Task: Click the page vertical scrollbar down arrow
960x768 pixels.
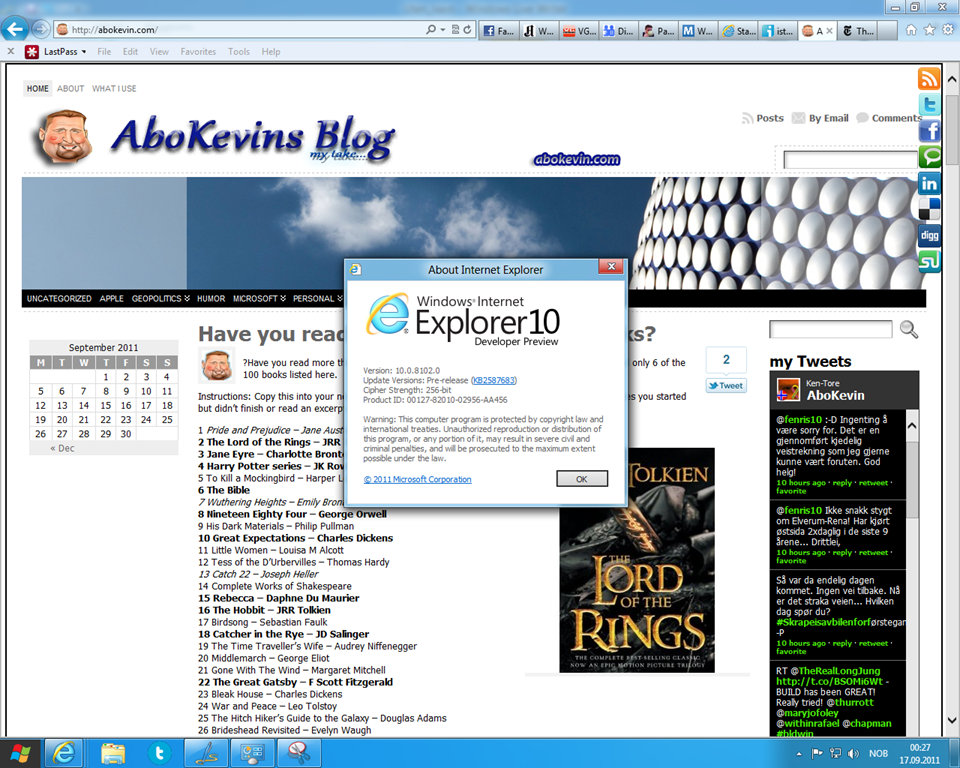Action: (x=952, y=721)
